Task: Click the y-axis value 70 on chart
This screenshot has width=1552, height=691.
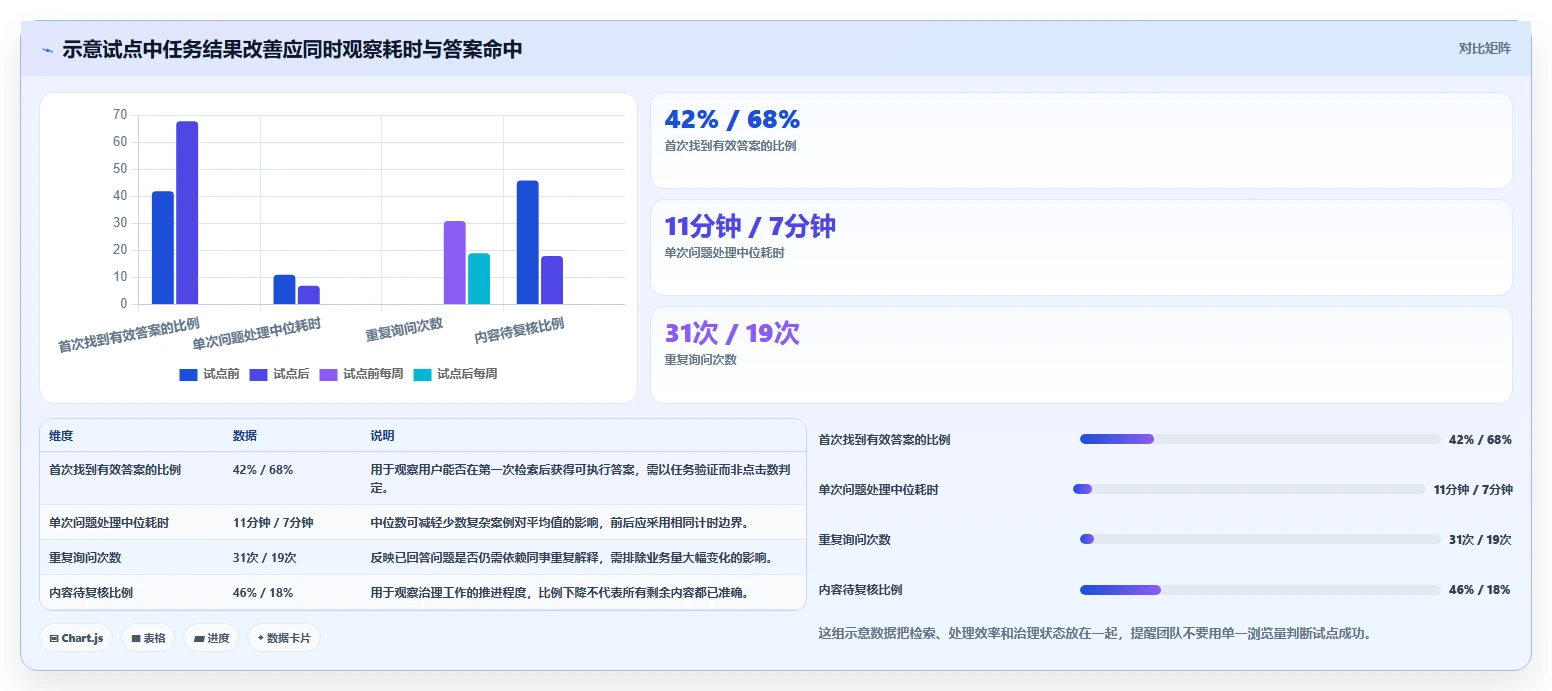Action: 120,115
